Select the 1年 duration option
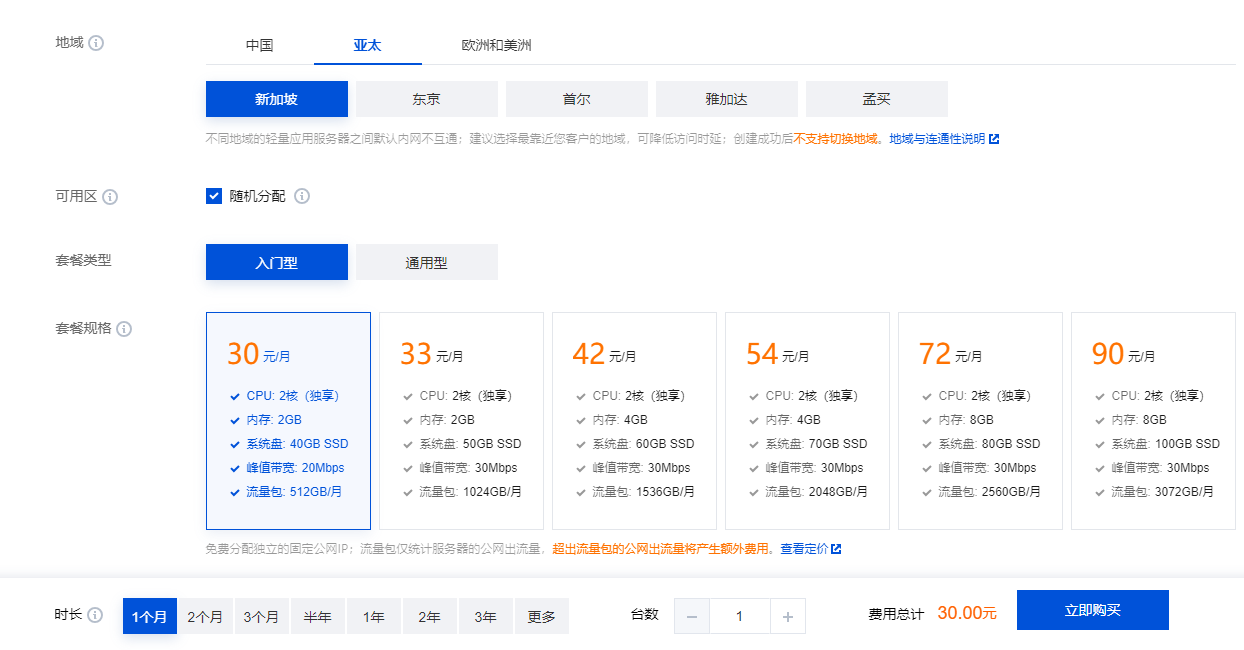This screenshot has height=650, width=1244. pyautogui.click(x=373, y=617)
